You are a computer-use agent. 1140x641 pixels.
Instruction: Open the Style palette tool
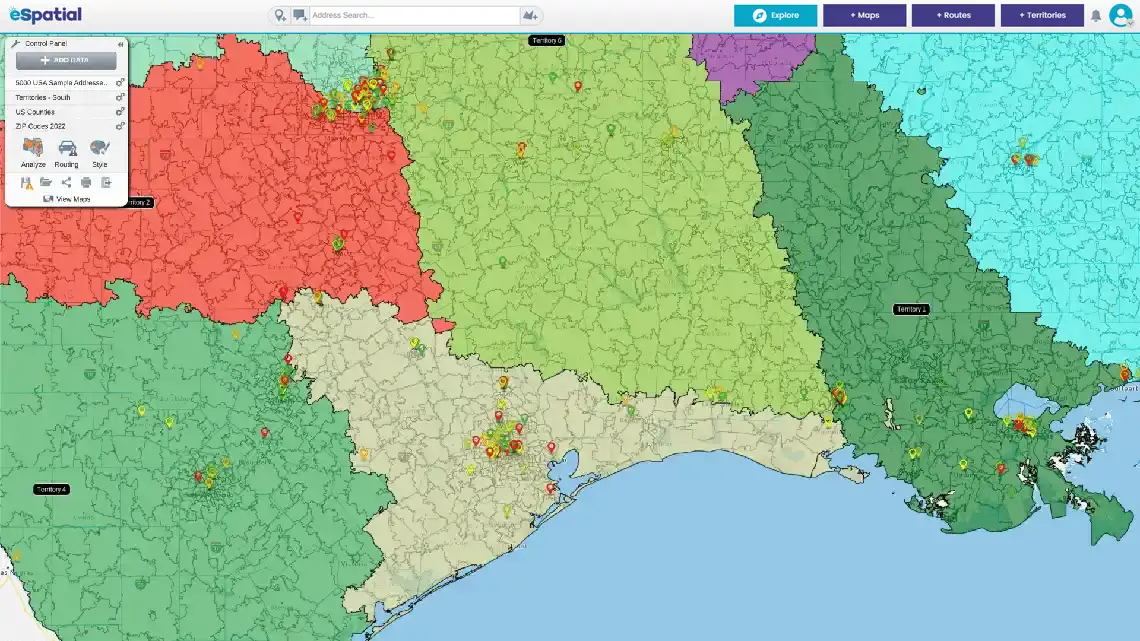tap(100, 152)
